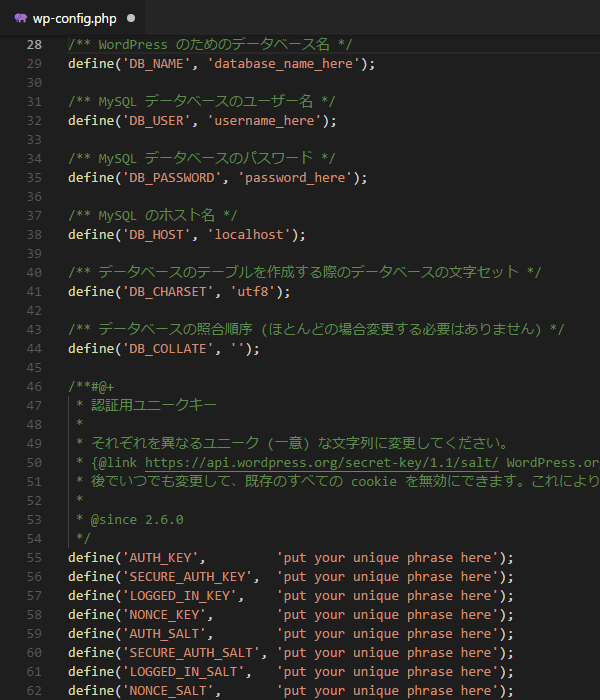The height and width of the screenshot is (700, 600).
Task: Click the '/**#@+' comment opener
Action: click(x=91, y=387)
